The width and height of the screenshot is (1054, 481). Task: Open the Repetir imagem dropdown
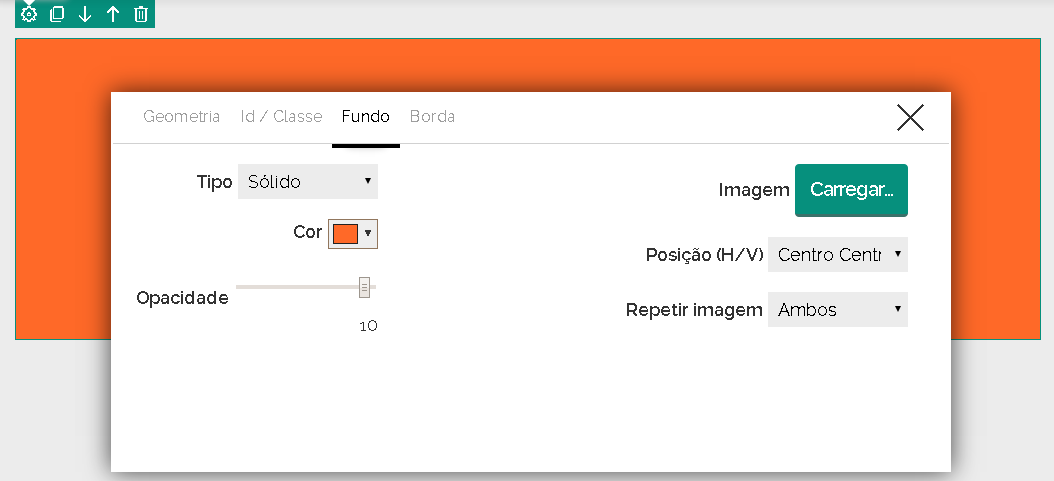pos(837,310)
